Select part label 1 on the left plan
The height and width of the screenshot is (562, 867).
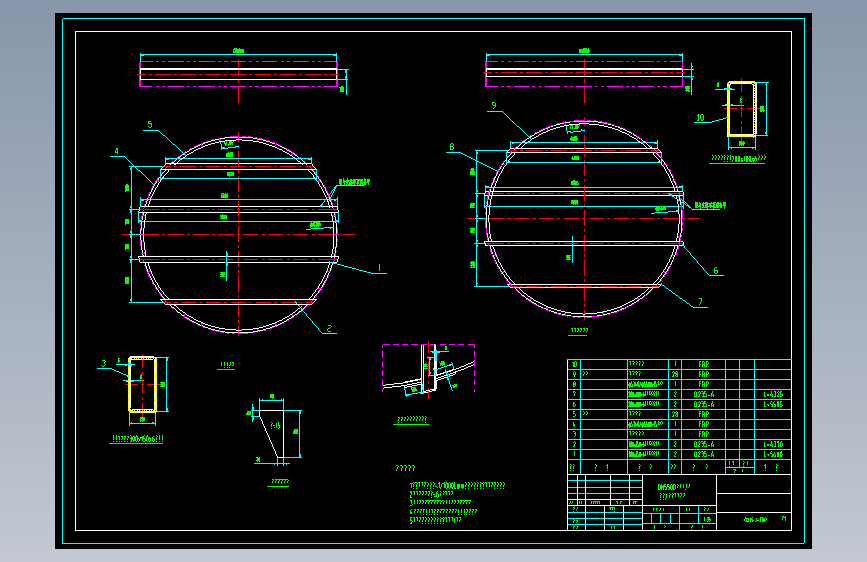point(379,268)
